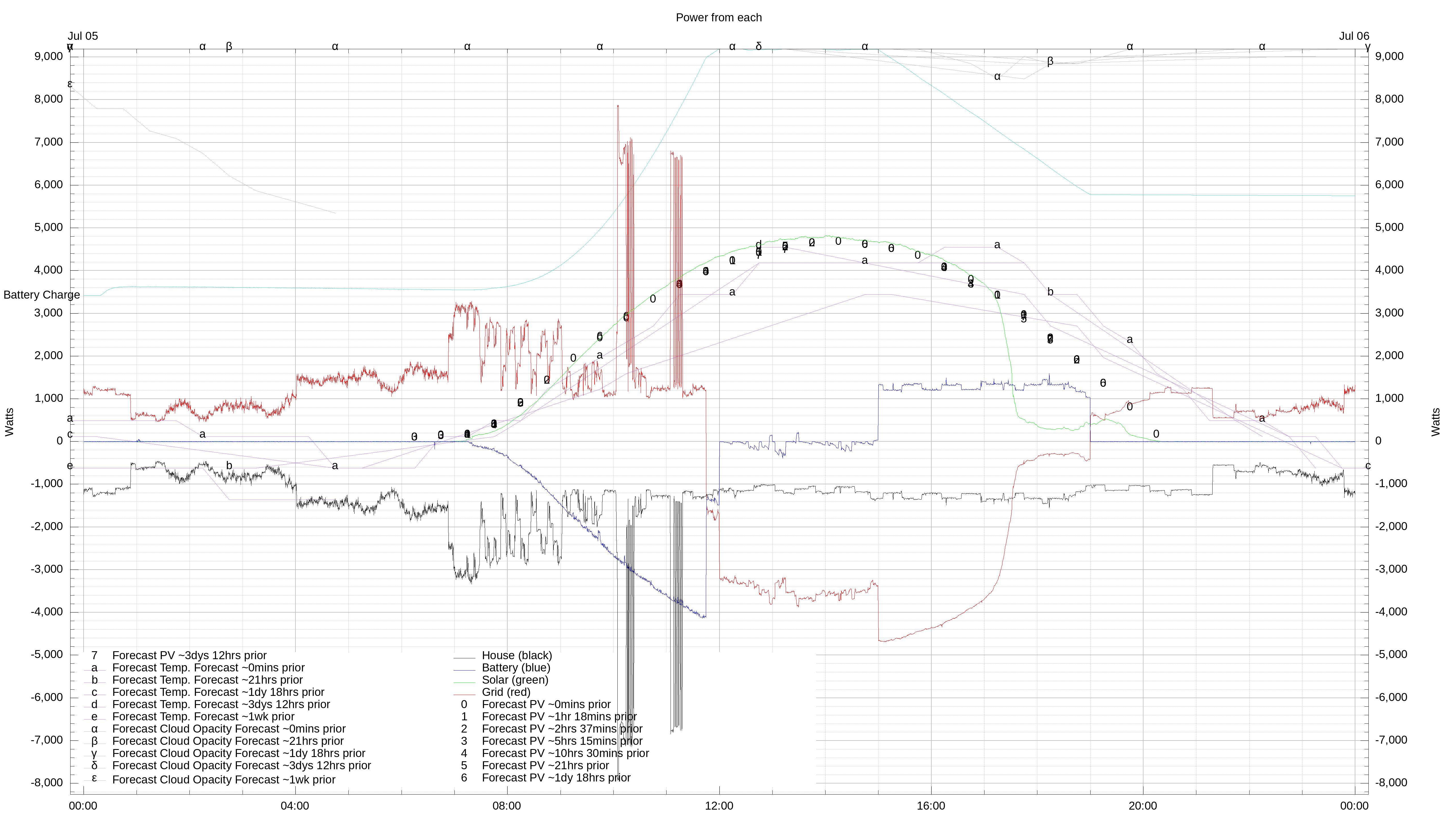The width and height of the screenshot is (1456, 819).
Task: Click legend entry 'Battery (blue)'
Action: click(516, 668)
